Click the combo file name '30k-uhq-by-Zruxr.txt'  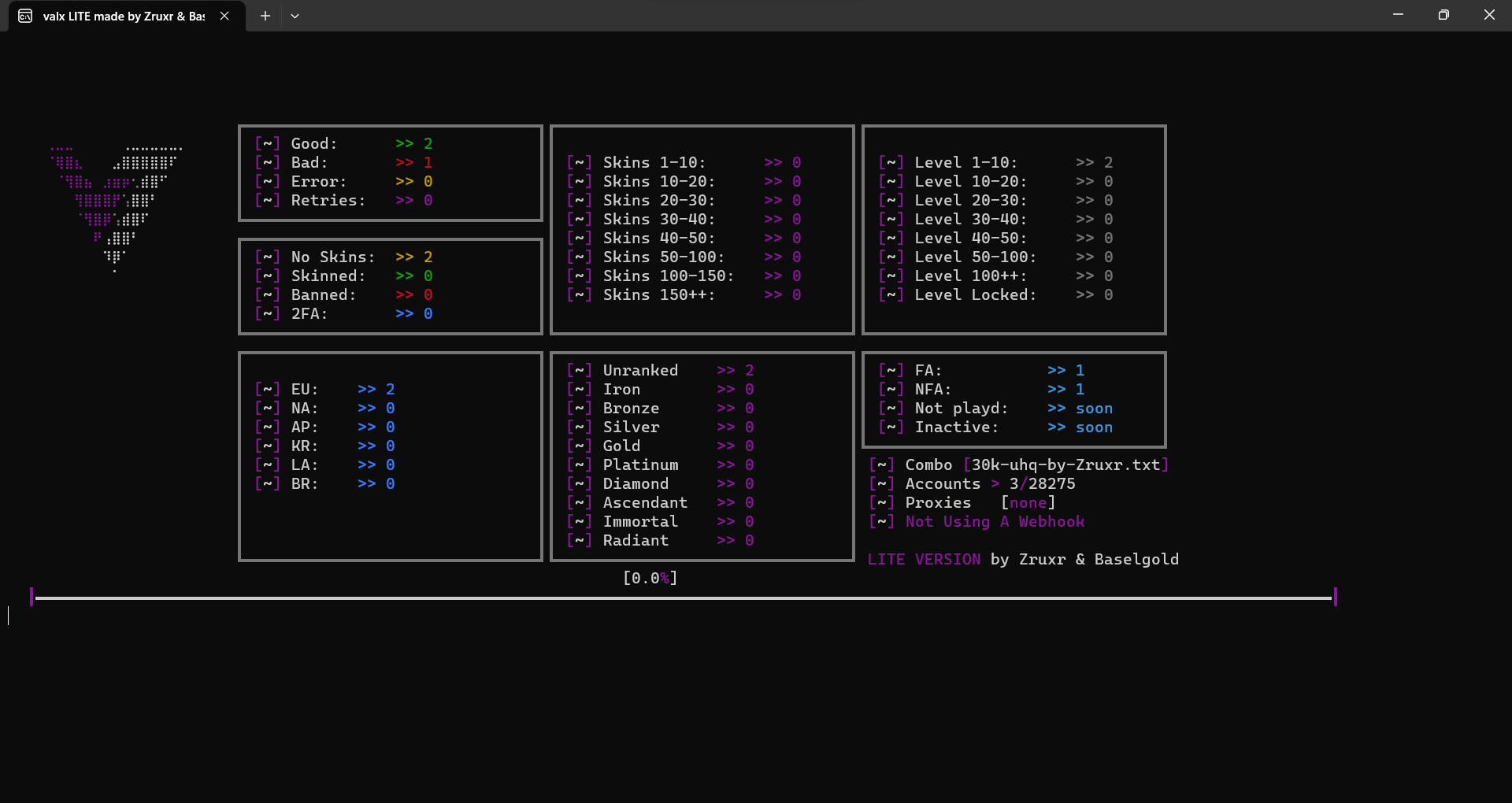click(x=1065, y=464)
